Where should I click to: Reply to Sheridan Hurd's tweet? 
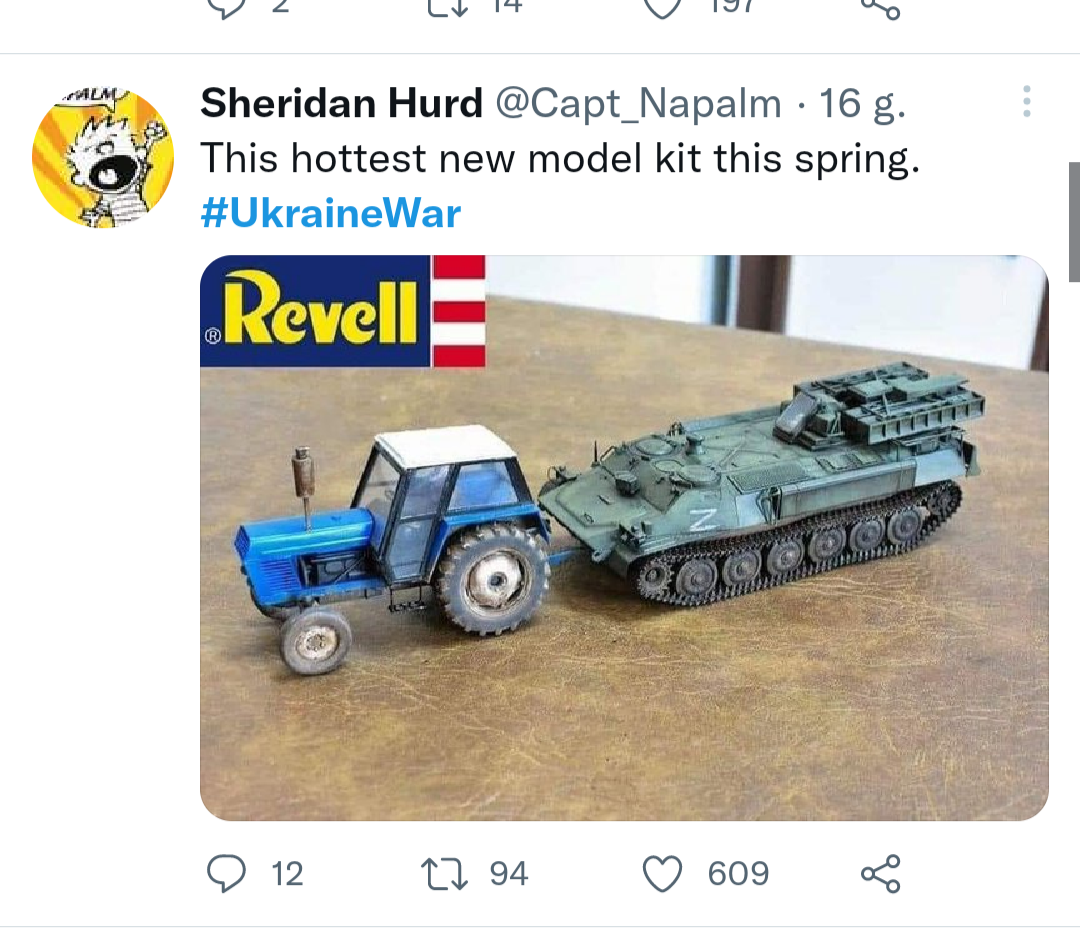click(x=226, y=874)
